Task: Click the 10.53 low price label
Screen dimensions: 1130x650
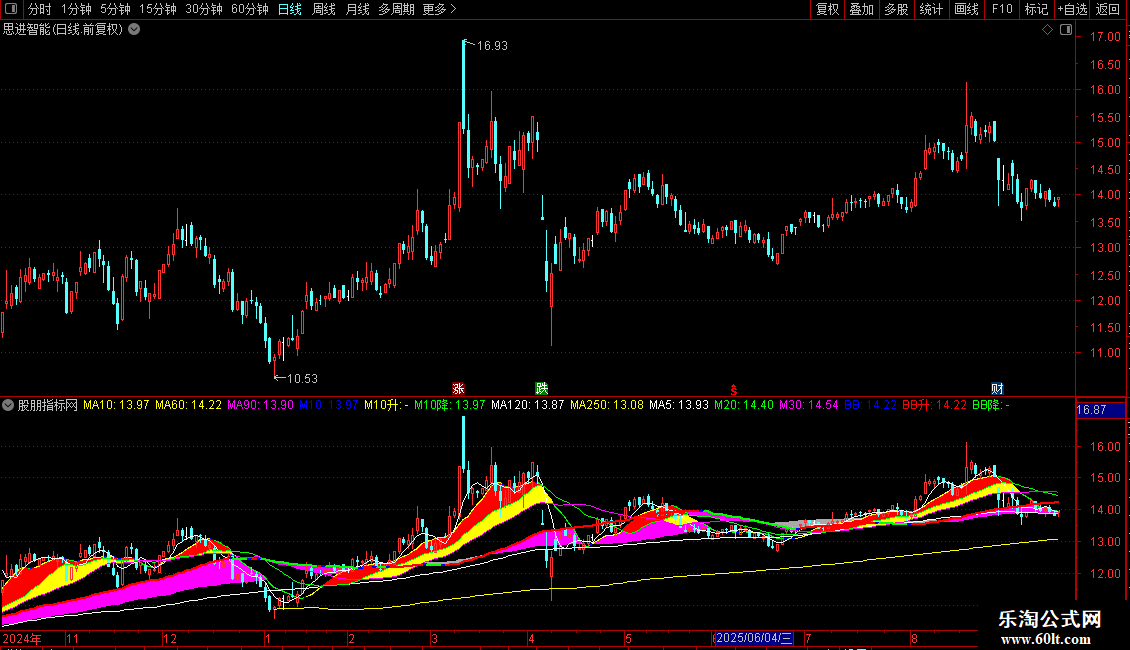Action: (x=302, y=378)
